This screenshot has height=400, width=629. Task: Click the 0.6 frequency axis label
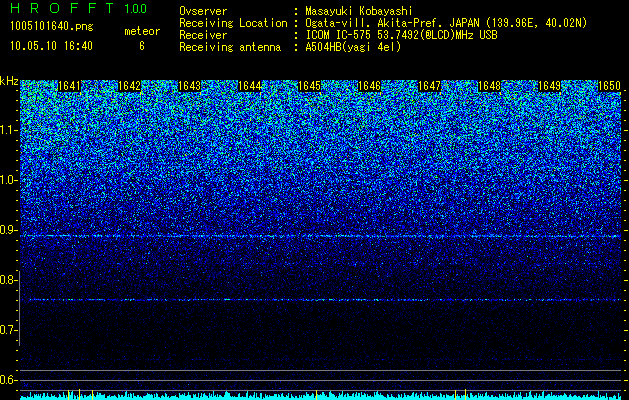(9, 380)
